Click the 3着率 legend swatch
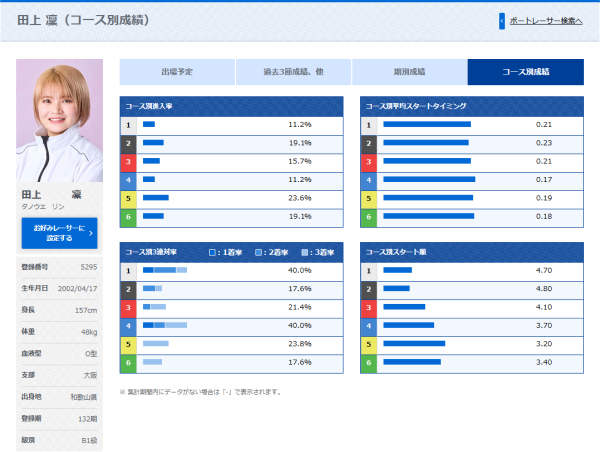Screen dimensions: 600x452 coord(305,253)
